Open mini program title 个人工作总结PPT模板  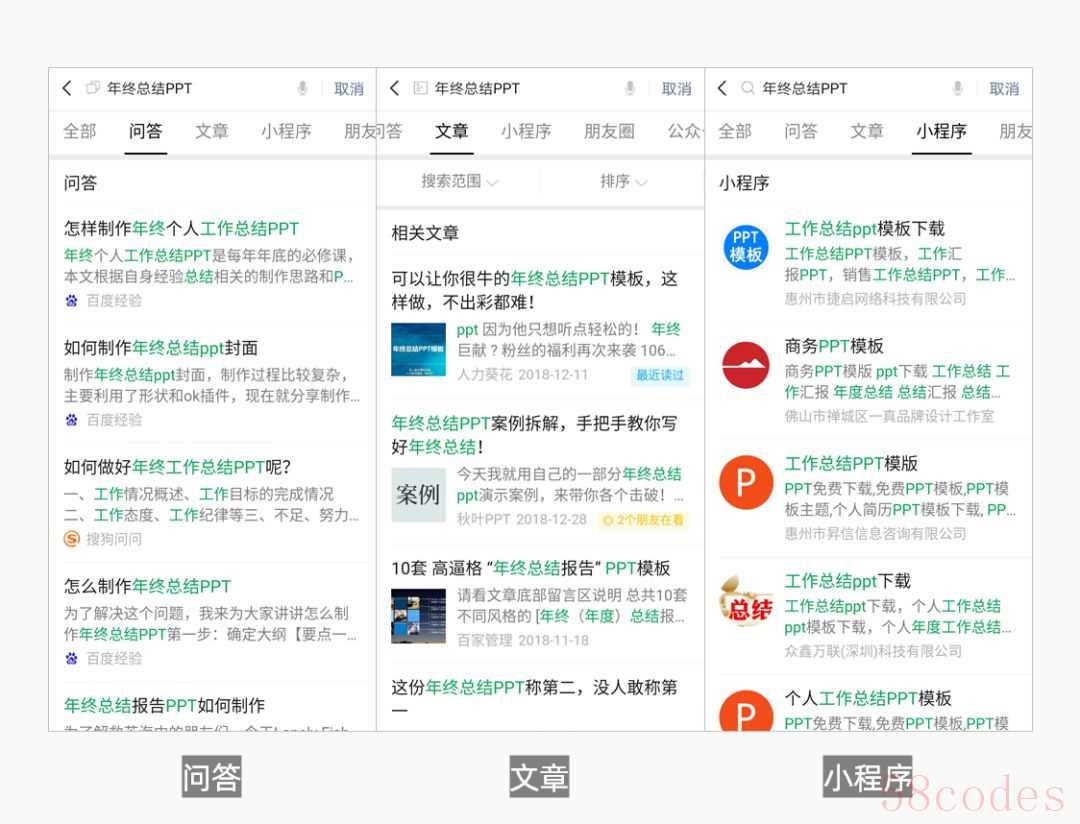868,699
